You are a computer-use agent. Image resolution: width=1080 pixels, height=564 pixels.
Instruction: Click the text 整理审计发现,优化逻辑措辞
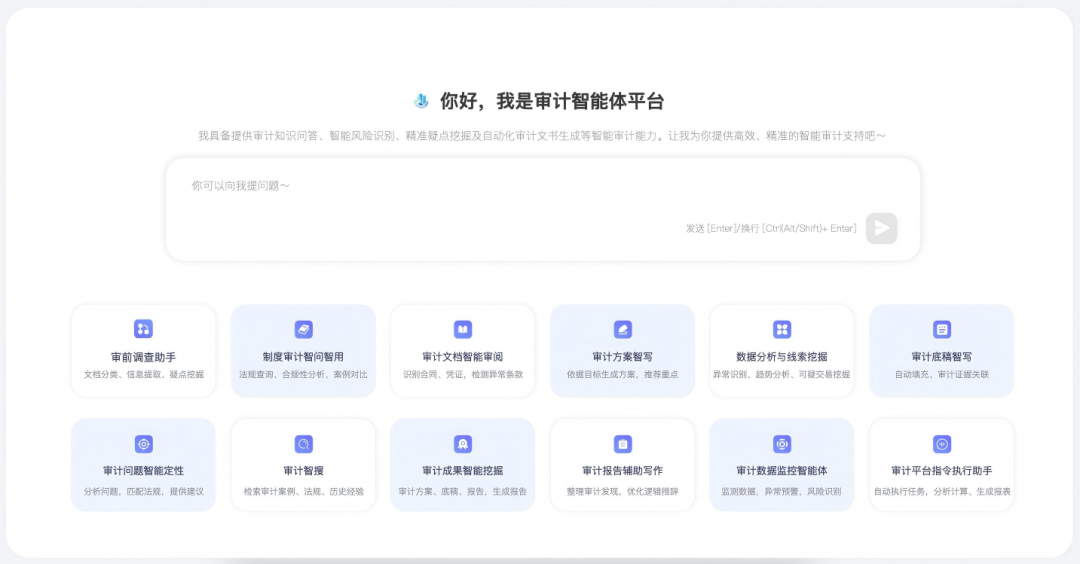(623, 492)
